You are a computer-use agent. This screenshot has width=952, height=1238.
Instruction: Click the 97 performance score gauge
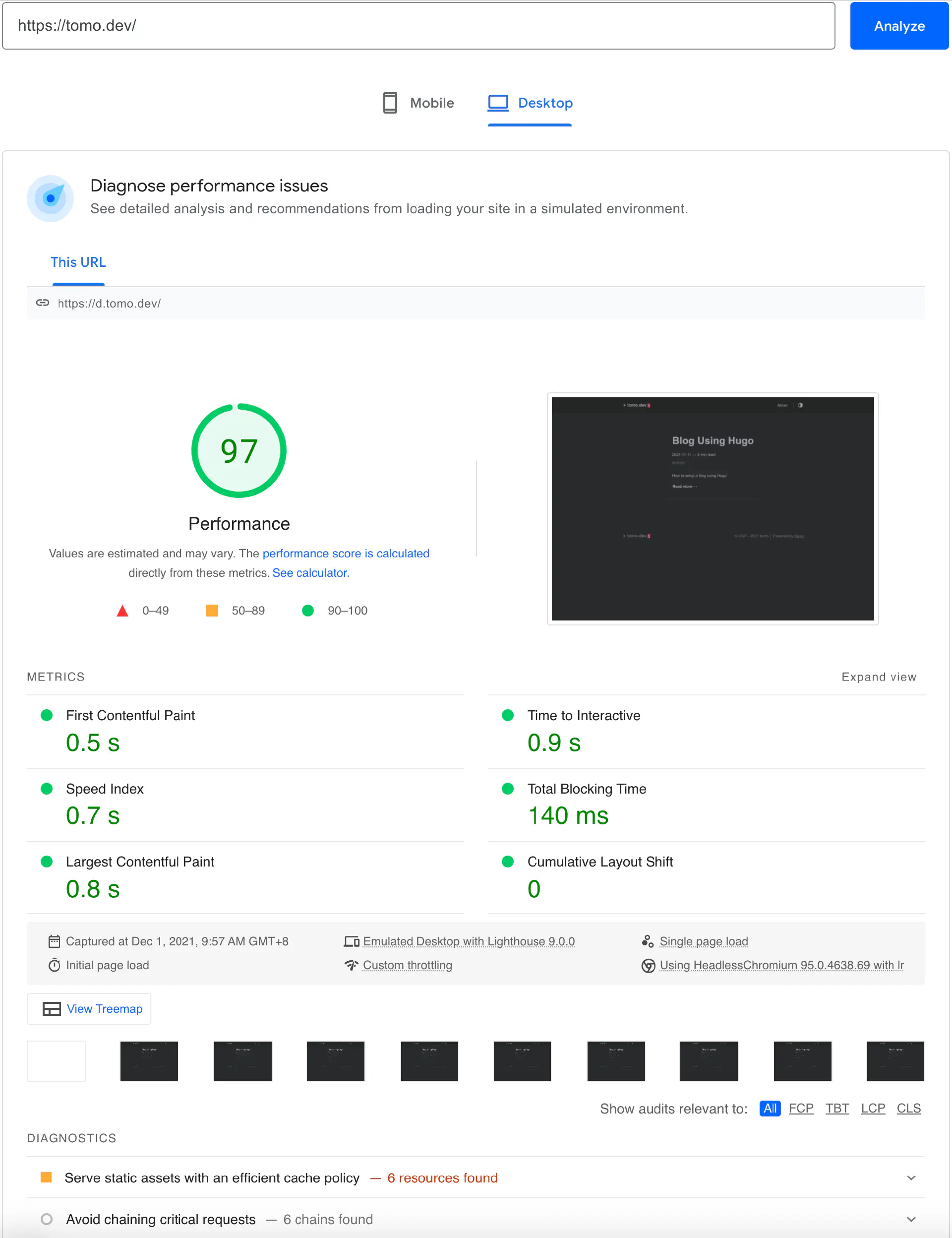(x=238, y=451)
